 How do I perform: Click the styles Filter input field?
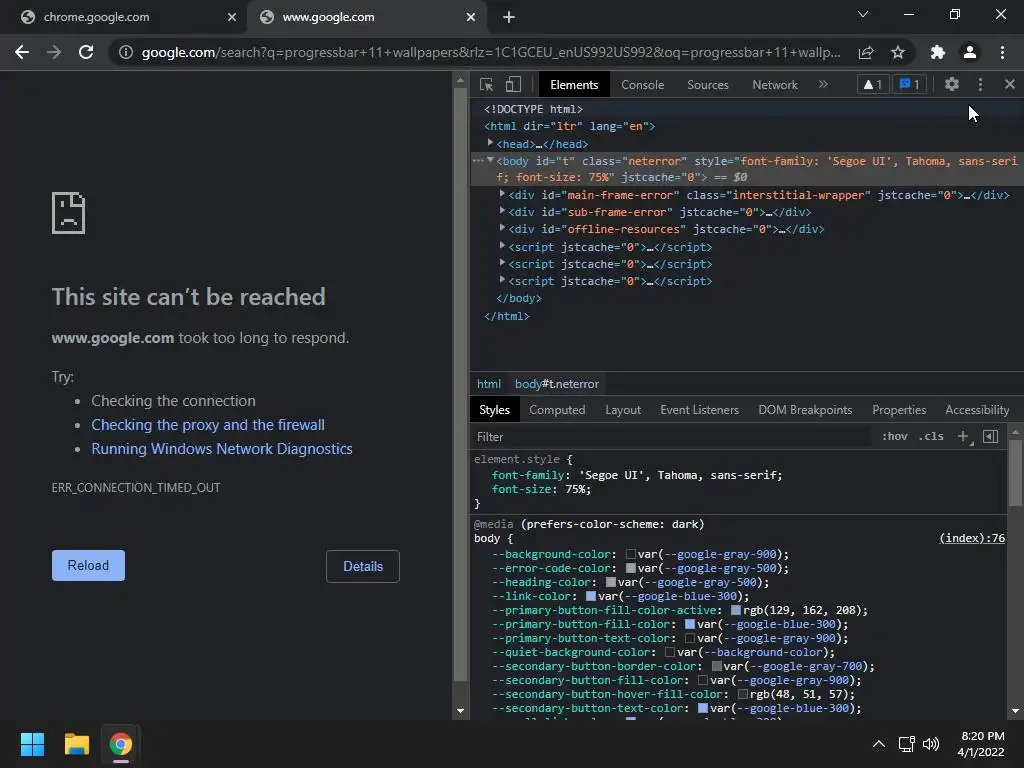click(x=673, y=436)
